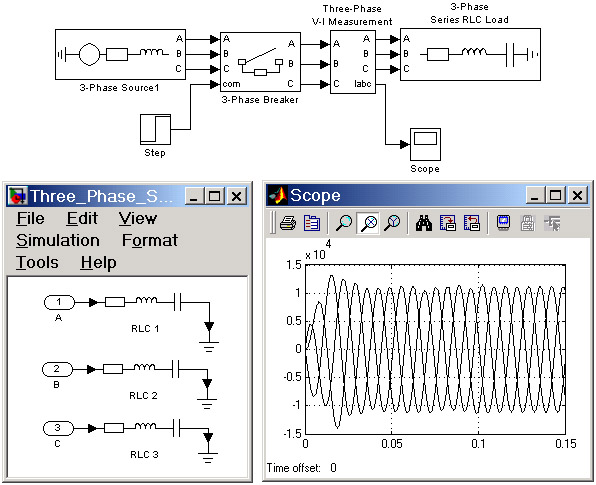Click the 'com' port label on breaker

231,84
